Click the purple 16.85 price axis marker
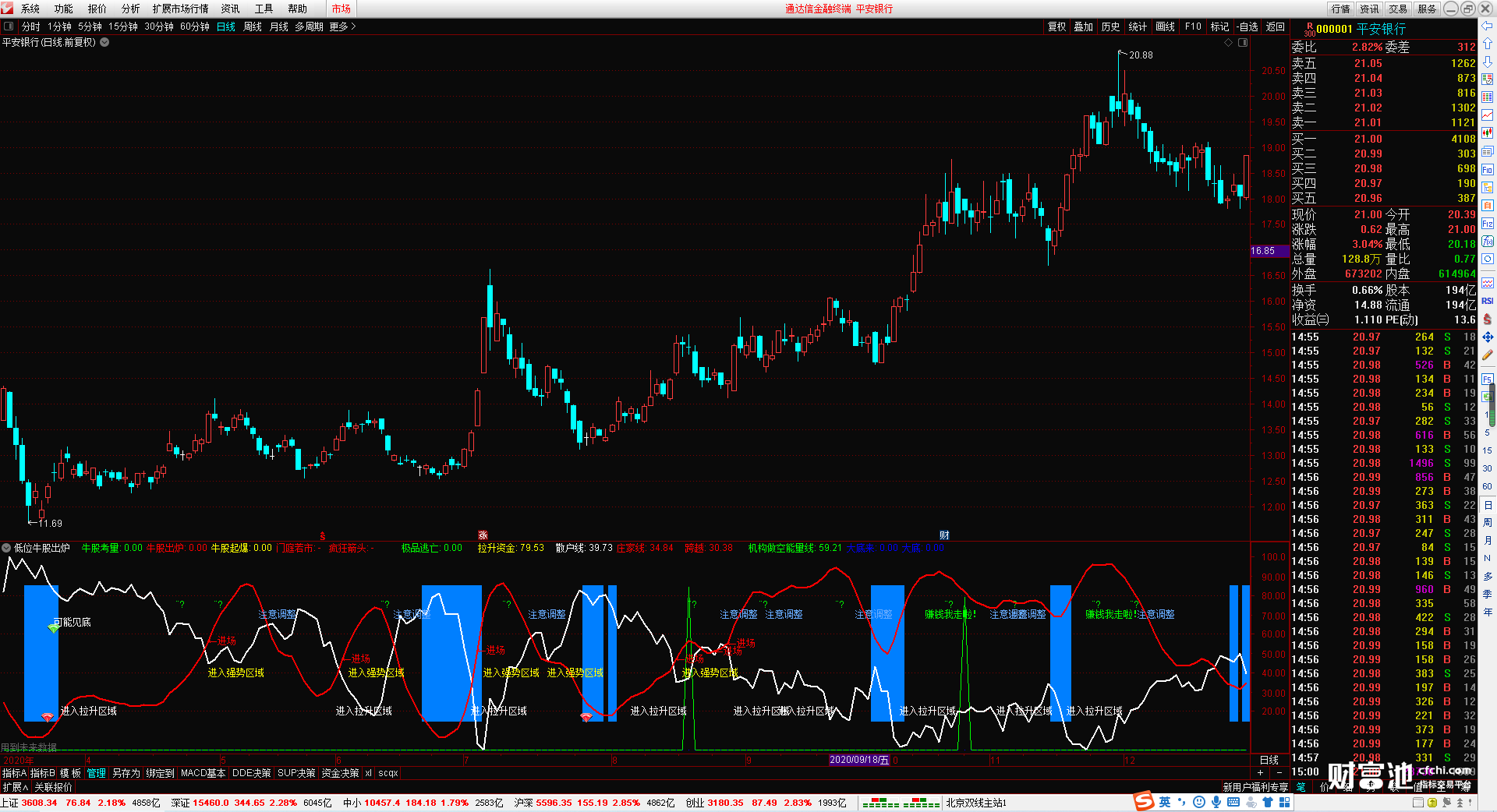This screenshot has height=812, width=1497. pos(1269,251)
